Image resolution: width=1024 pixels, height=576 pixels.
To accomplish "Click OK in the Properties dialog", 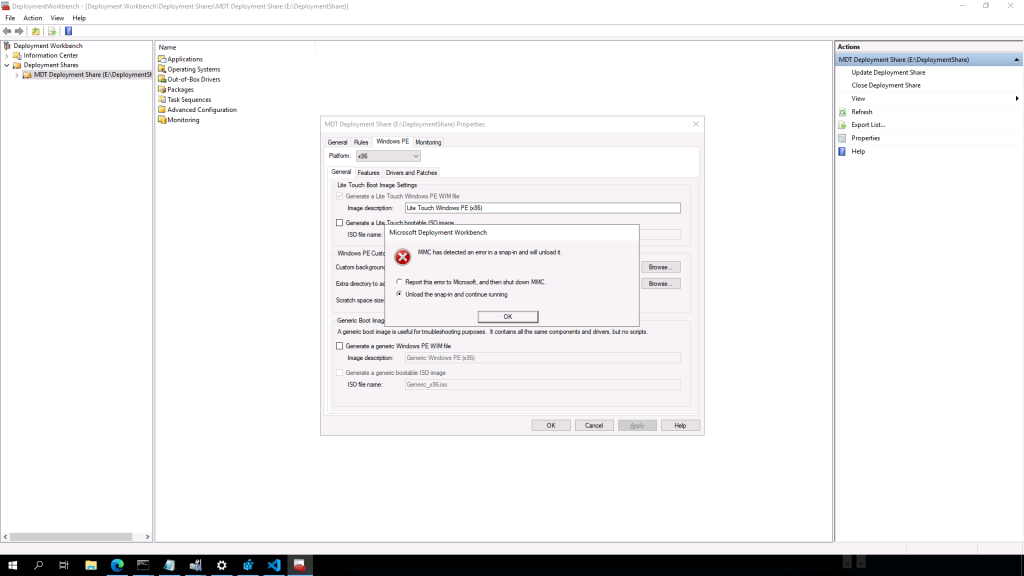I will pyautogui.click(x=551, y=426).
